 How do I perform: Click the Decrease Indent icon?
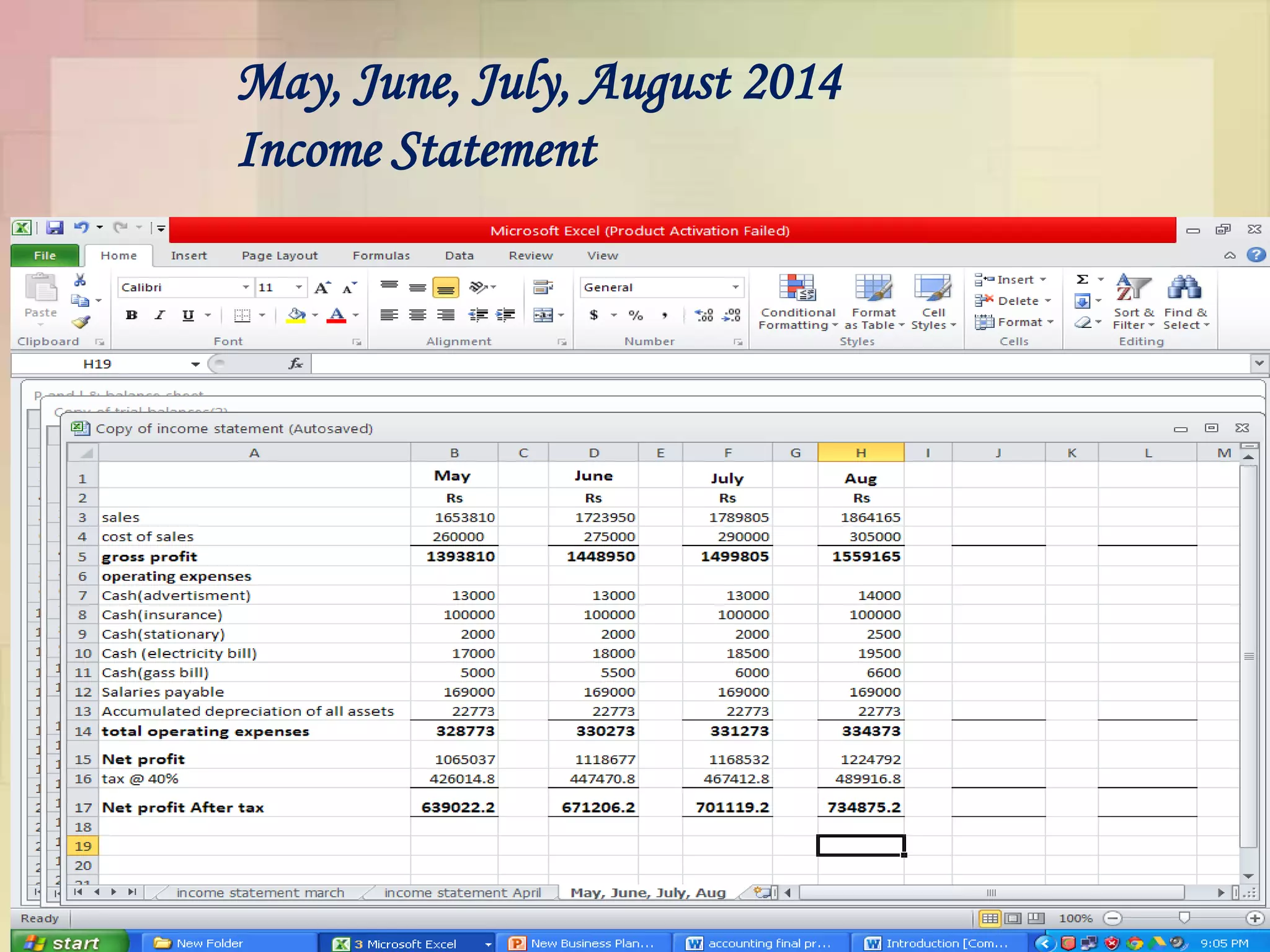tap(478, 315)
